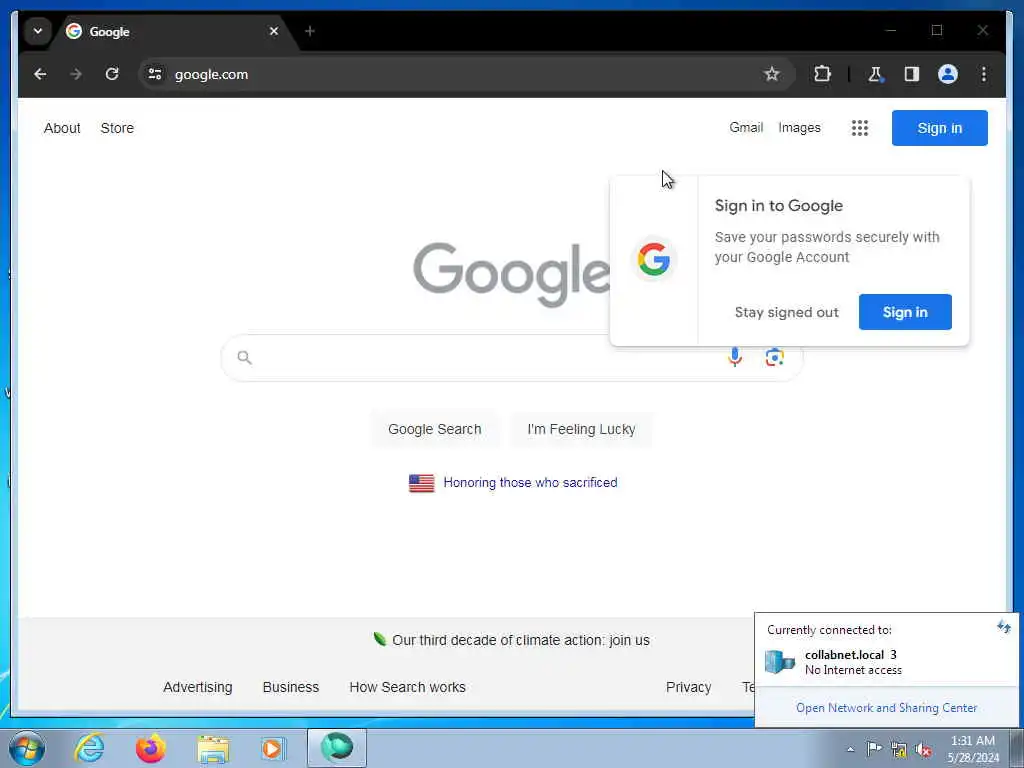This screenshot has height=768, width=1024.
Task: Open Network and Sharing Center link
Action: pos(886,708)
